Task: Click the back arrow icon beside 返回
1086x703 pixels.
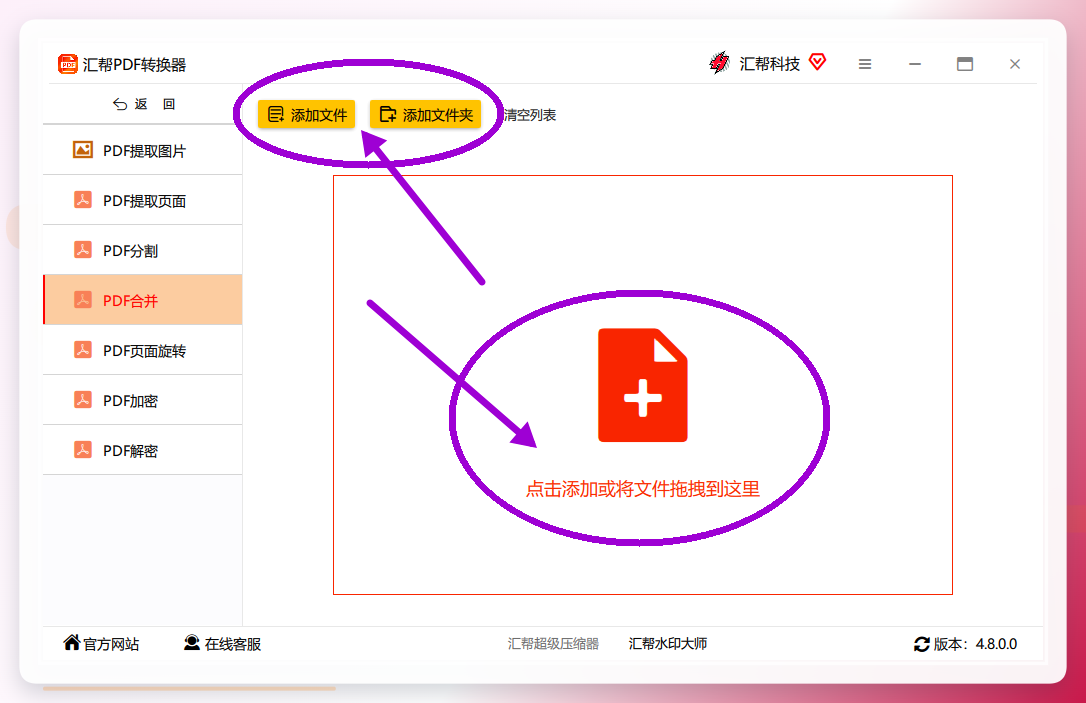Action: coord(120,104)
